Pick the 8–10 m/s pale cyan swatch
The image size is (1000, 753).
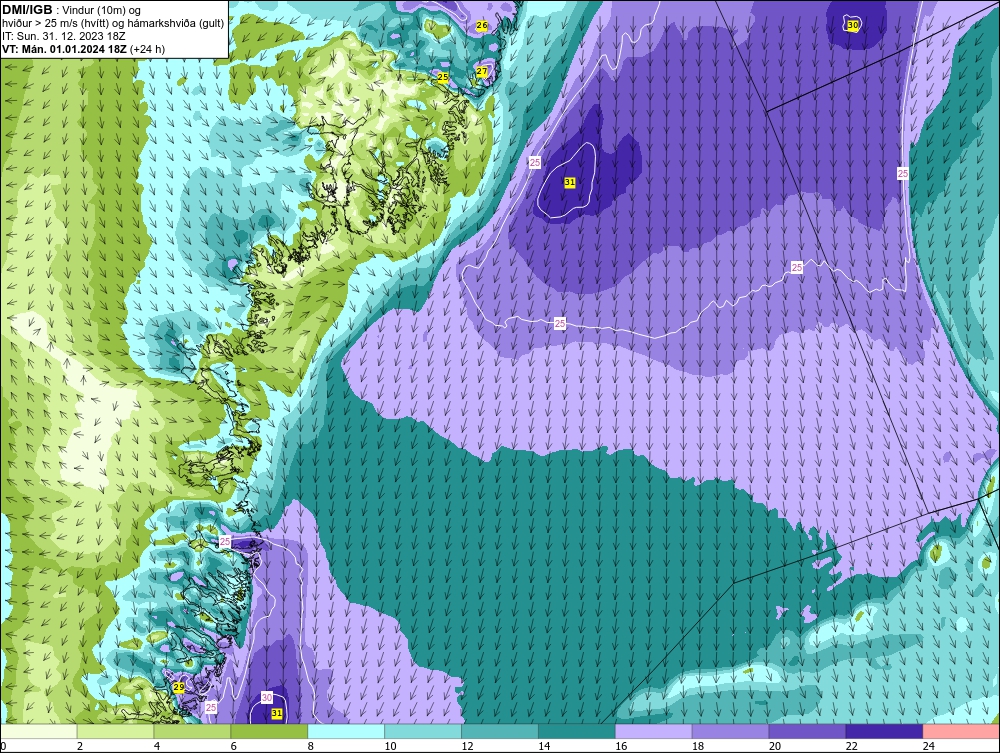(x=346, y=731)
